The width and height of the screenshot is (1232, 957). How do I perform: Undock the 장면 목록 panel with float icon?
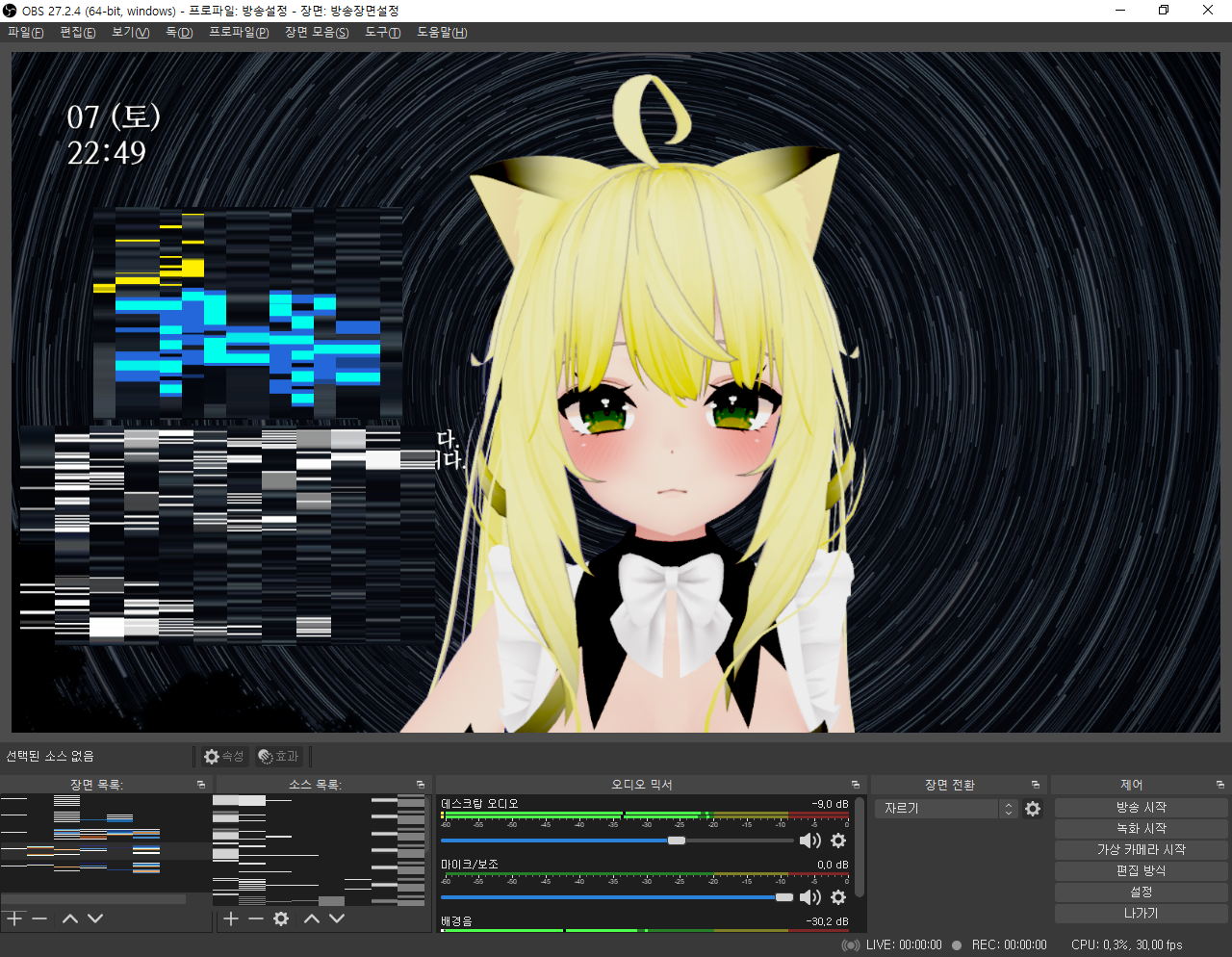[201, 785]
